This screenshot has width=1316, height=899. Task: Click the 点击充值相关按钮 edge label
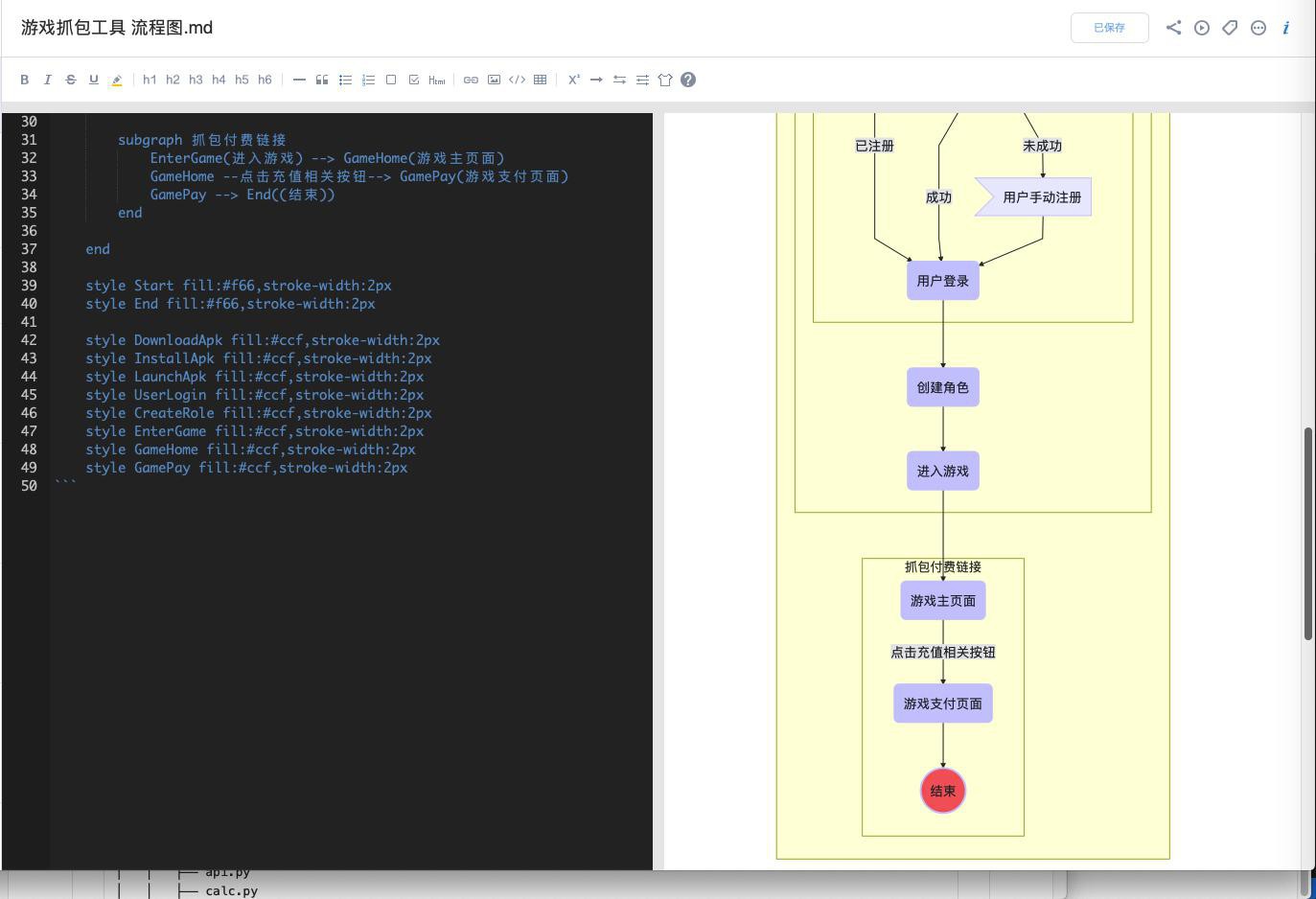(x=943, y=652)
